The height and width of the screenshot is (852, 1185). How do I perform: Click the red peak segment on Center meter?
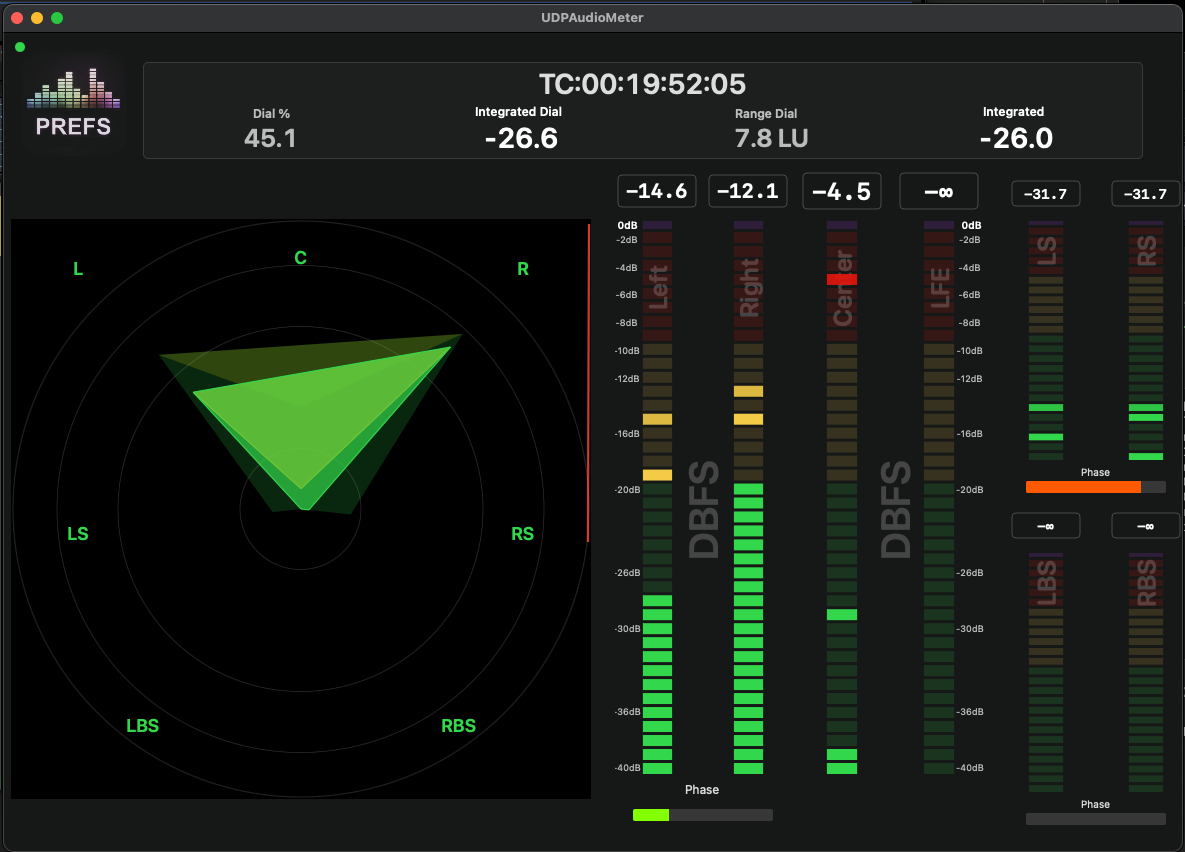(842, 279)
